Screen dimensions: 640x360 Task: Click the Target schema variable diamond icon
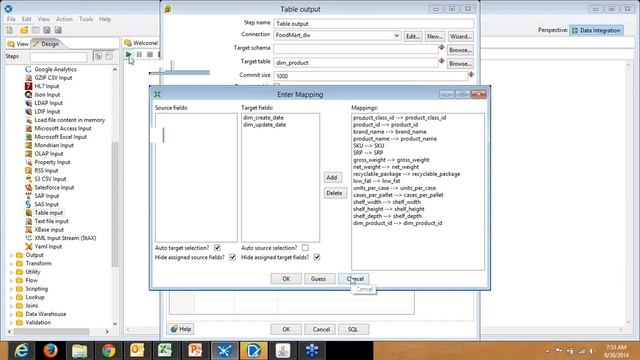tap(442, 47)
